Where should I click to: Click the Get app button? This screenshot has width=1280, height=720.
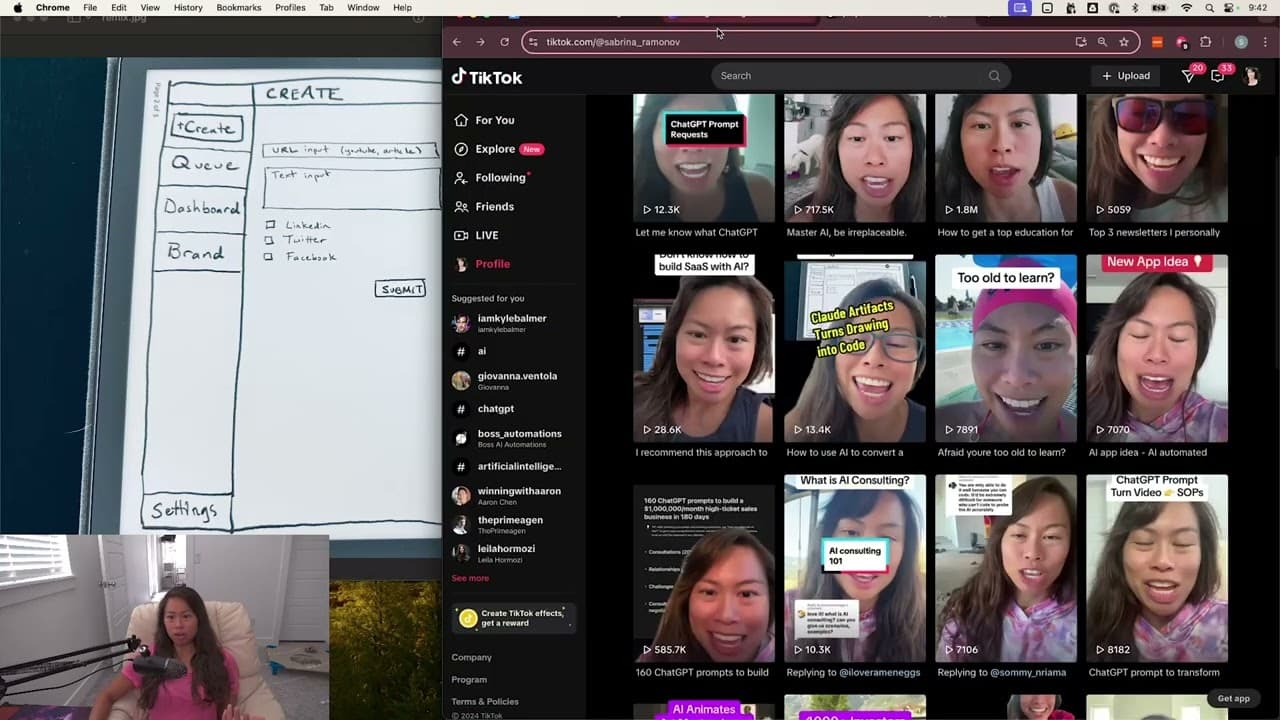1234,698
